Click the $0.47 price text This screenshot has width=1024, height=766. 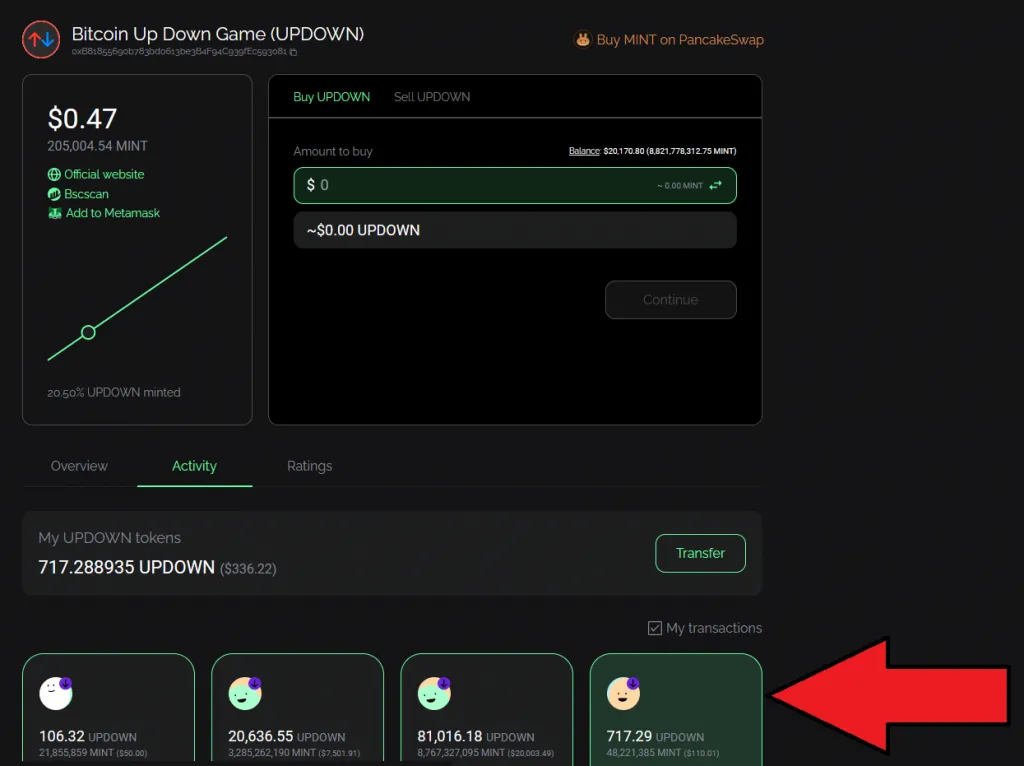(x=82, y=119)
